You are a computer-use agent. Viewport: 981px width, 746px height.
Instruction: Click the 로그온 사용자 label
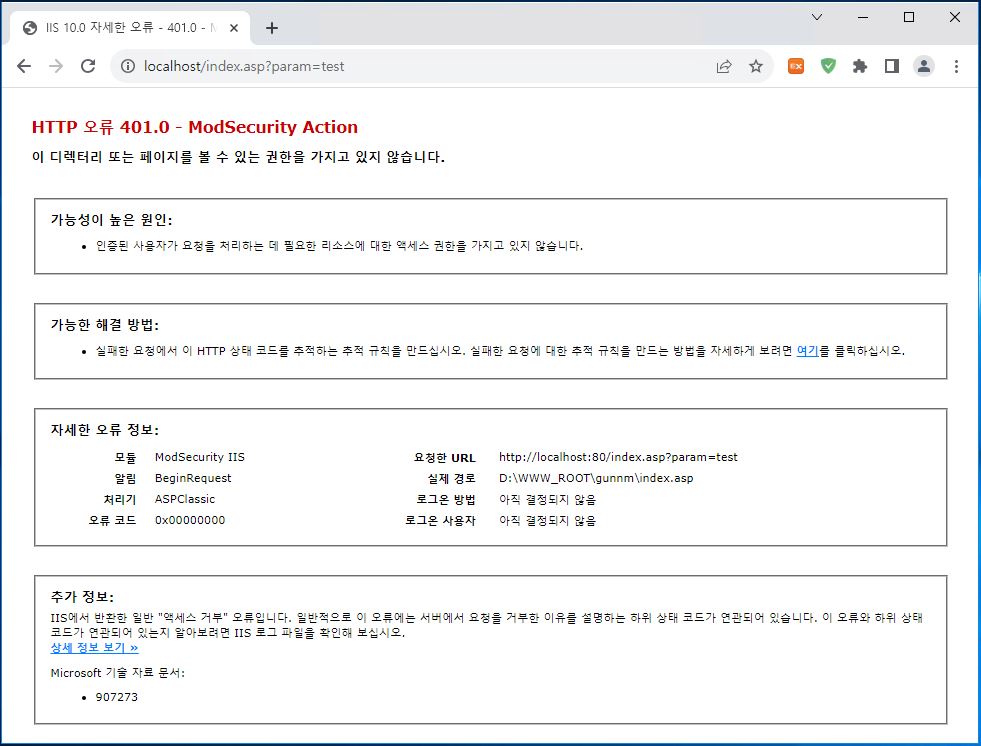click(x=440, y=520)
